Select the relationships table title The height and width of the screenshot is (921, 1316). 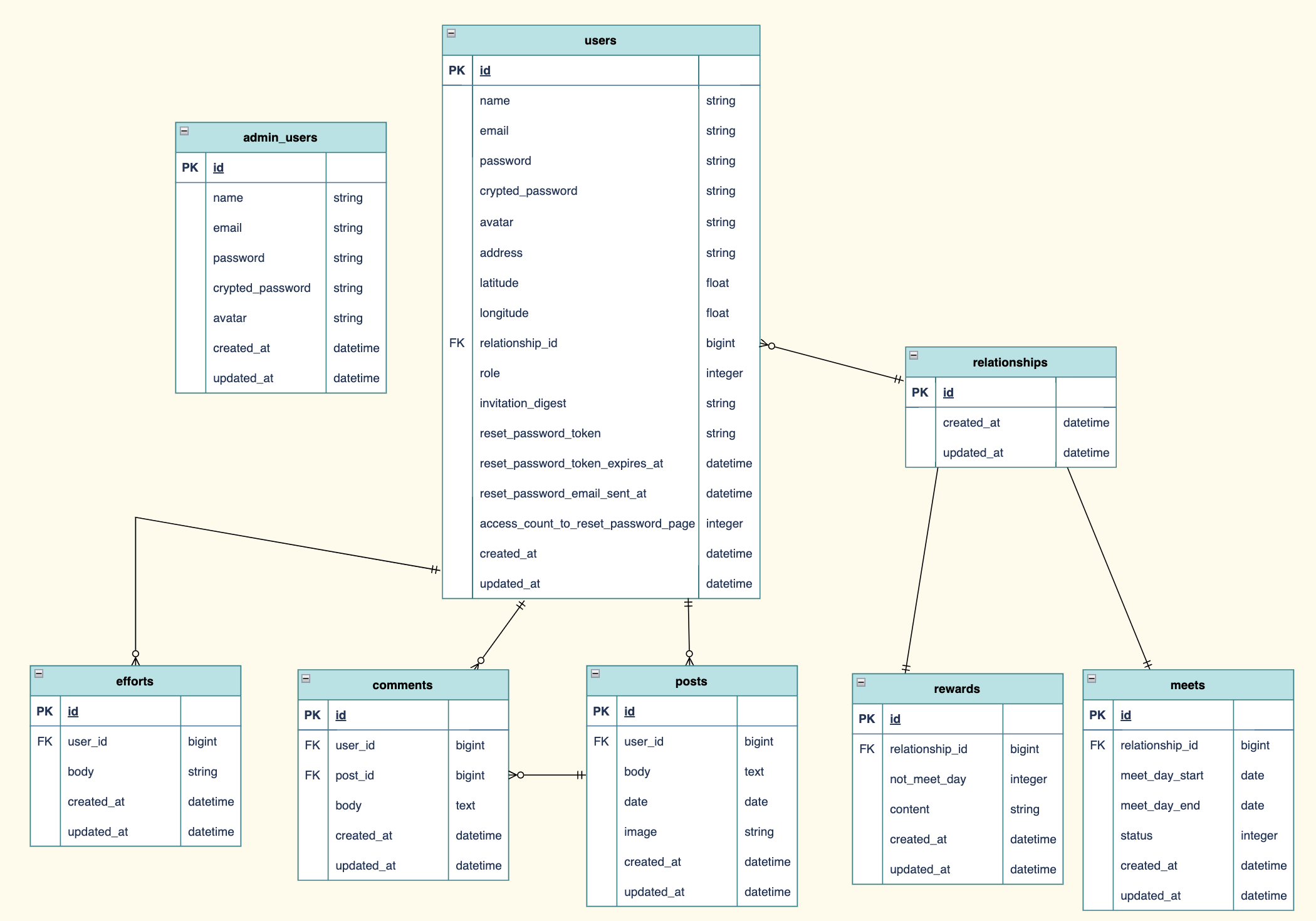pyautogui.click(x=1010, y=363)
